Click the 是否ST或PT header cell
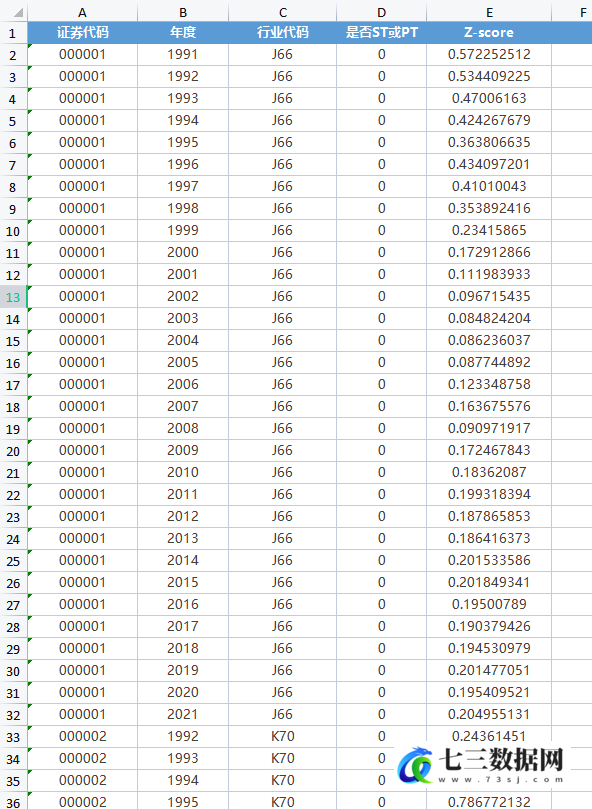The height and width of the screenshot is (809, 592). point(381,33)
